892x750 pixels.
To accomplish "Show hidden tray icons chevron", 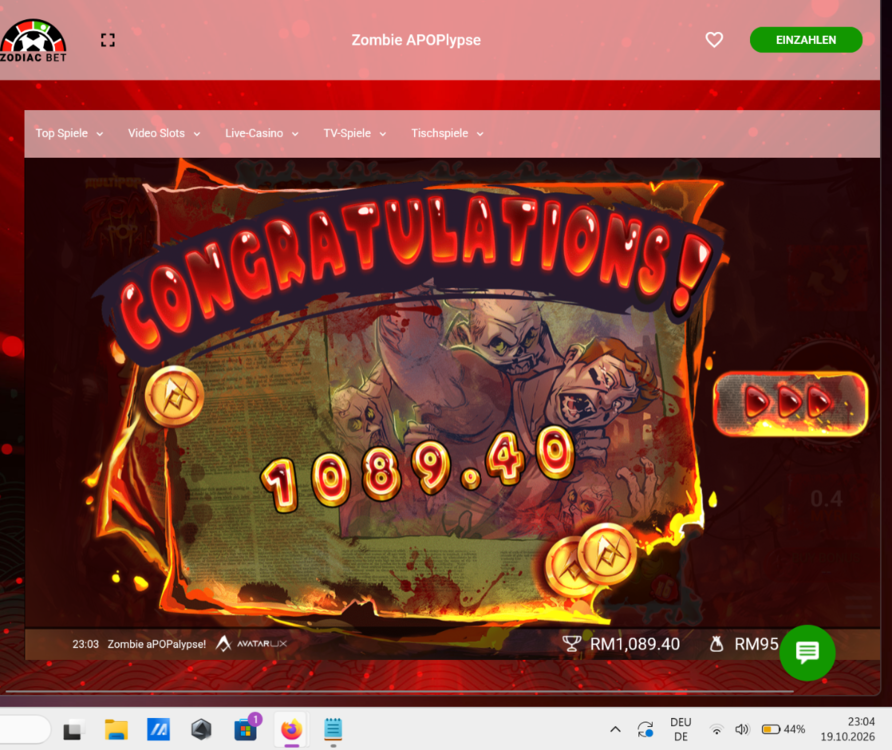I will tap(615, 730).
